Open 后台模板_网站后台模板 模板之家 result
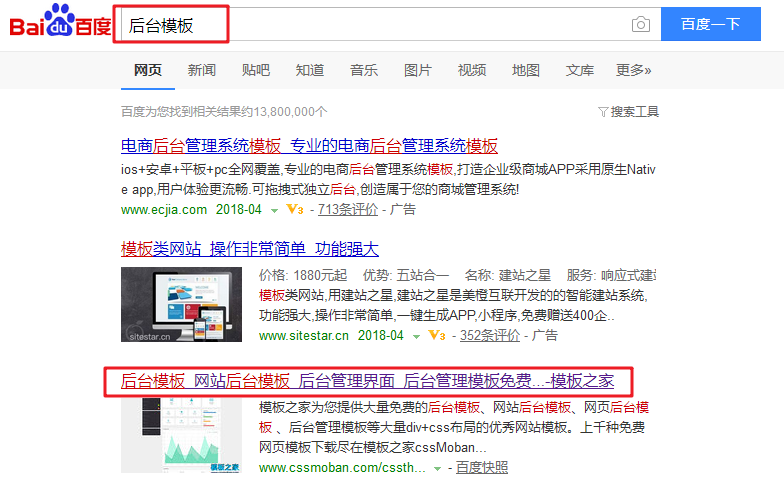The width and height of the screenshot is (784, 486). pyautogui.click(x=367, y=382)
